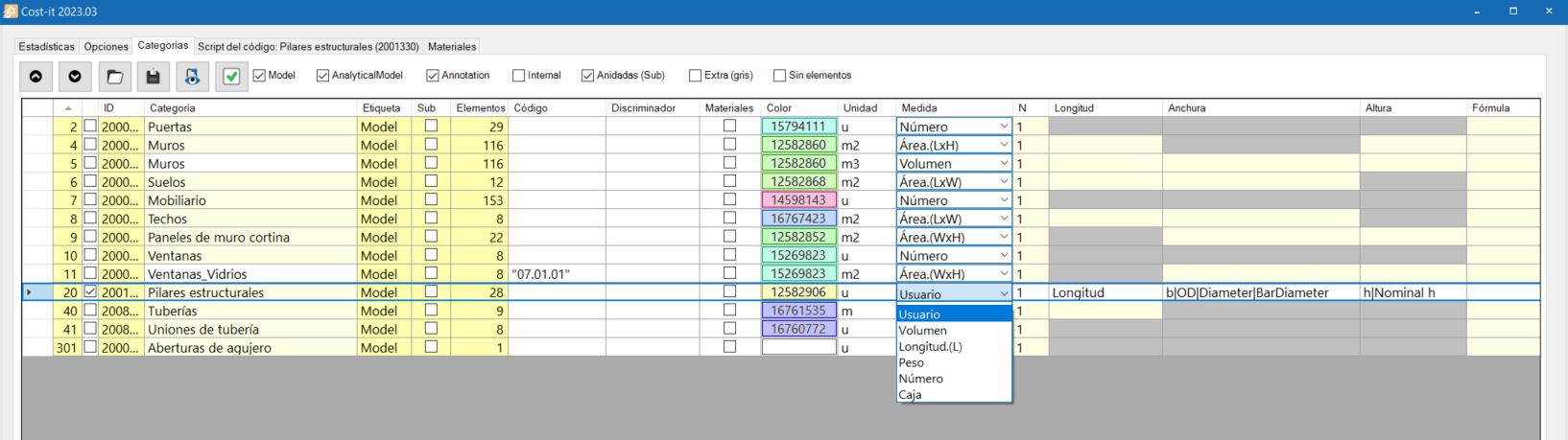Viewport: 1568px width, 440px height.
Task: Save categories using the floppy disk icon
Action: click(153, 77)
